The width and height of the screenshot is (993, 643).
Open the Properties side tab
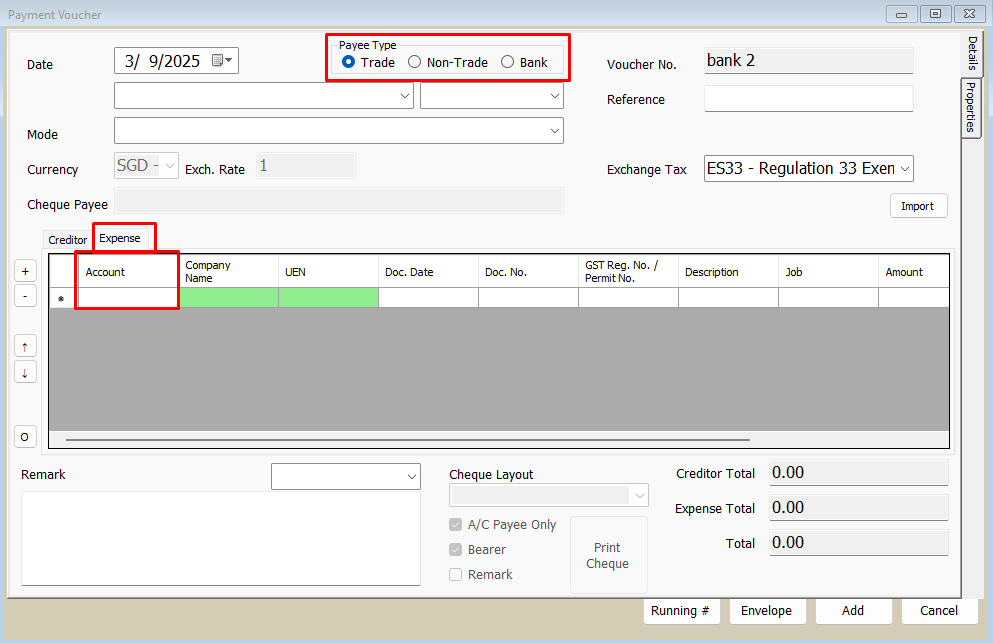tap(971, 107)
